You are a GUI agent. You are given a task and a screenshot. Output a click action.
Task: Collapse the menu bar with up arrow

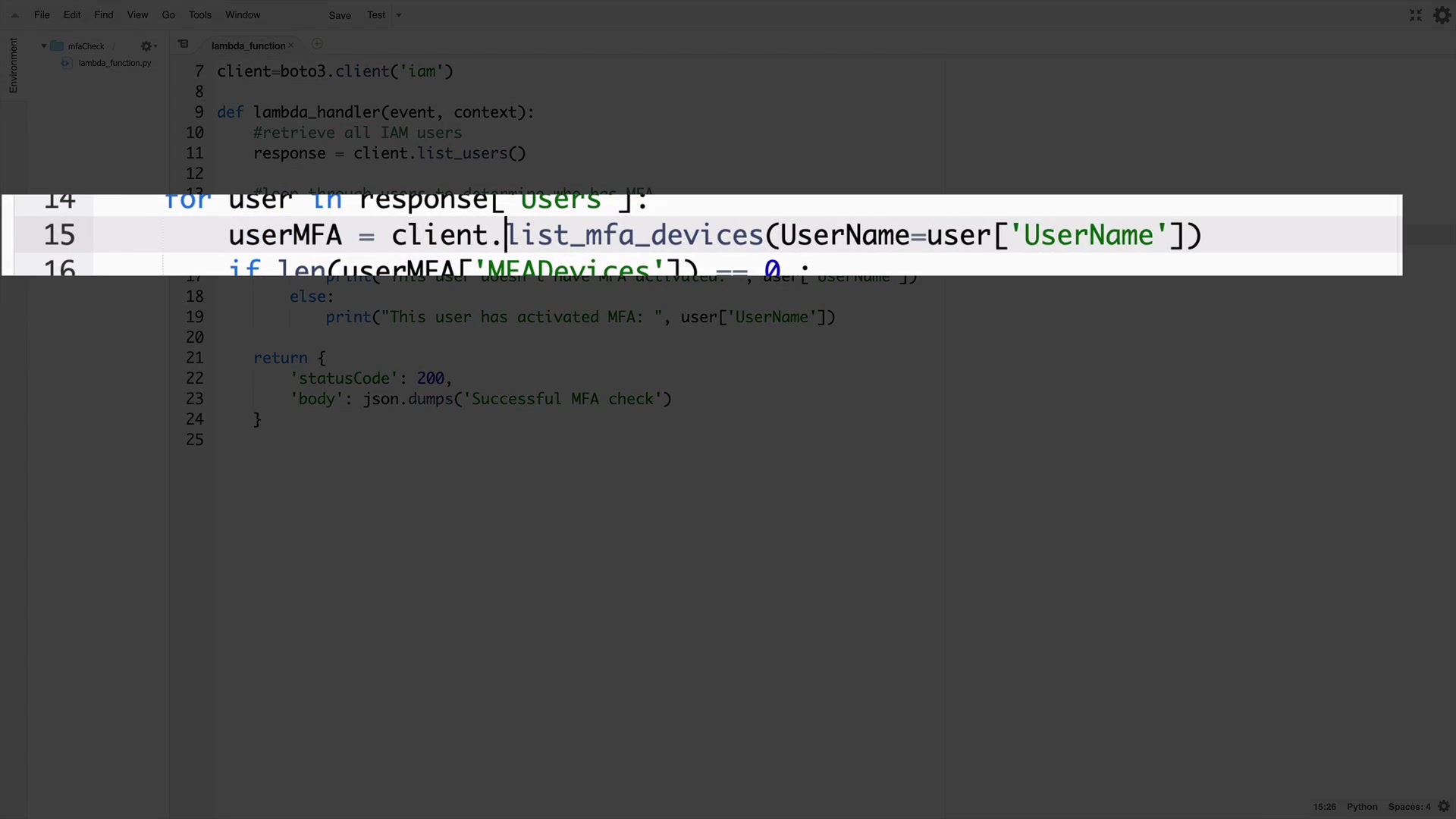14,15
